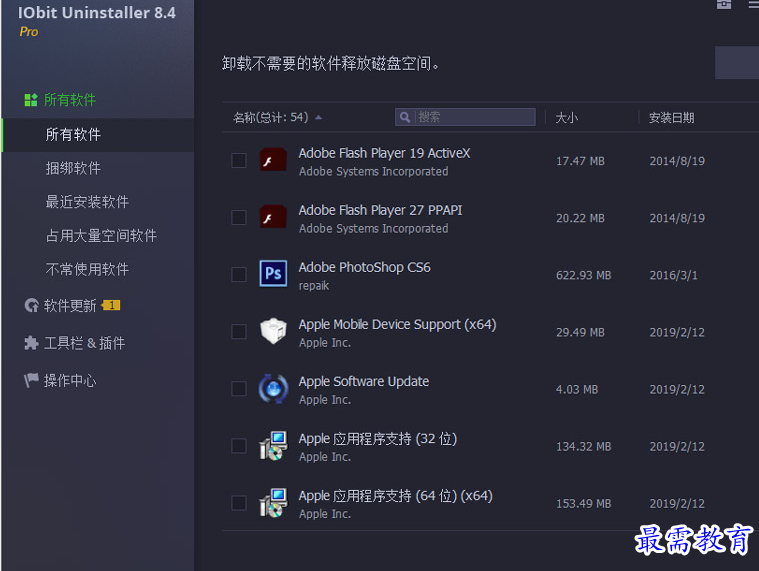Click publisher text repaik

314,286
